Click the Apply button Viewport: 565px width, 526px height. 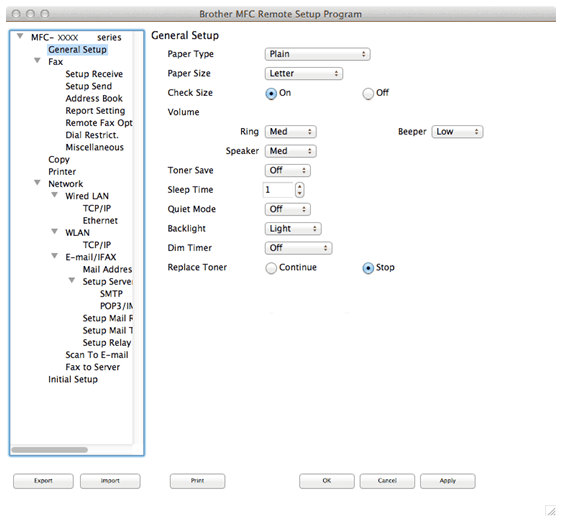[448, 481]
